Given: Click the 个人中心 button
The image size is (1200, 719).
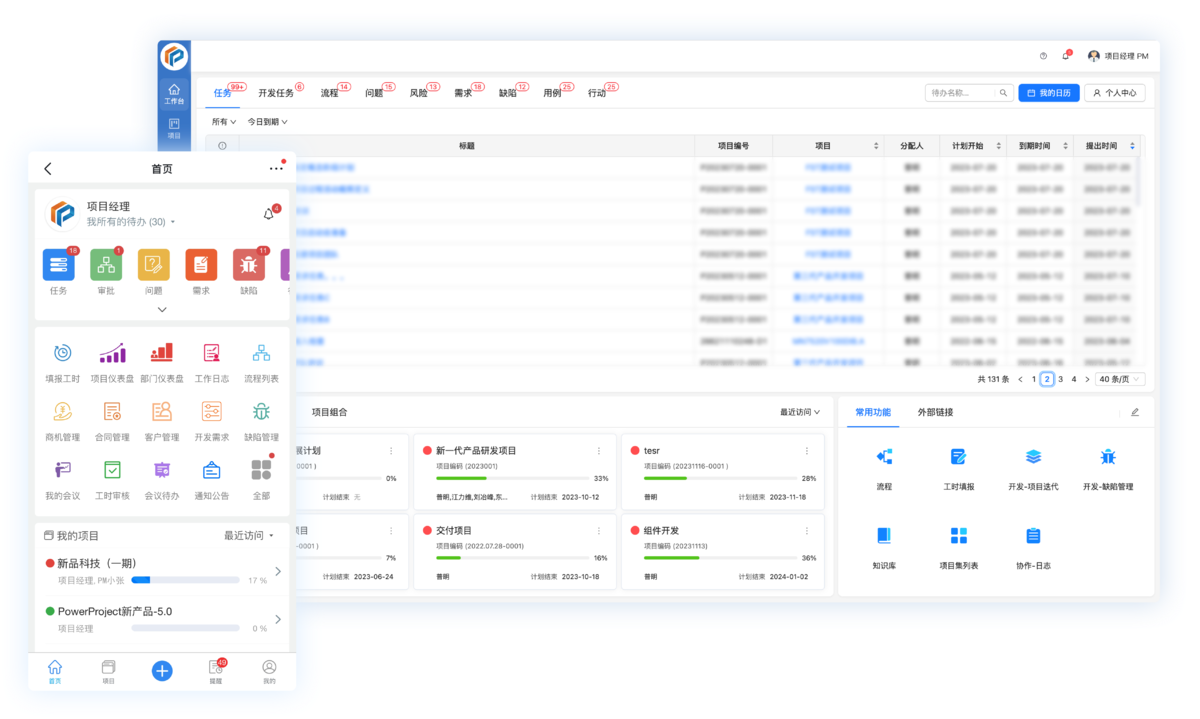Looking at the screenshot, I should tap(1115, 92).
